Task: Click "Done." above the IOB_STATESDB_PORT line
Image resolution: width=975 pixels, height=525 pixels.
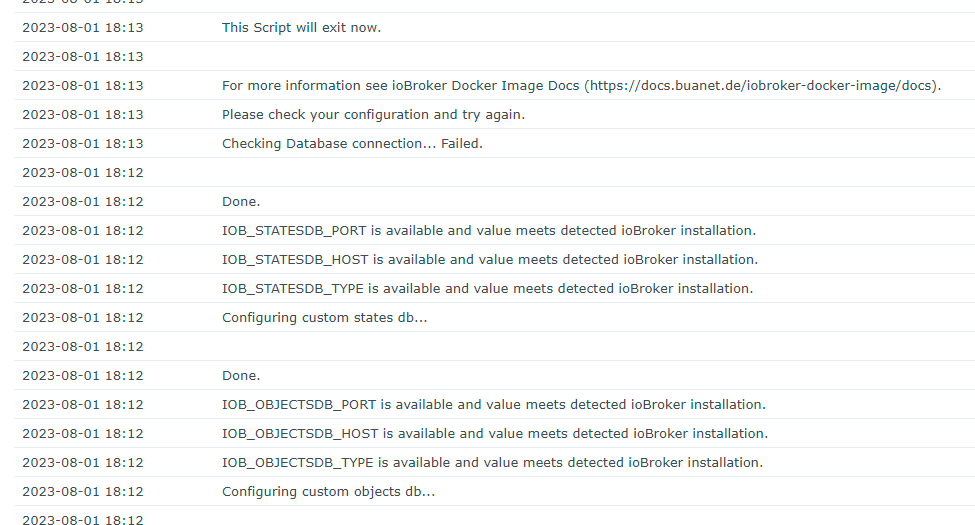Action: pyautogui.click(x=241, y=202)
